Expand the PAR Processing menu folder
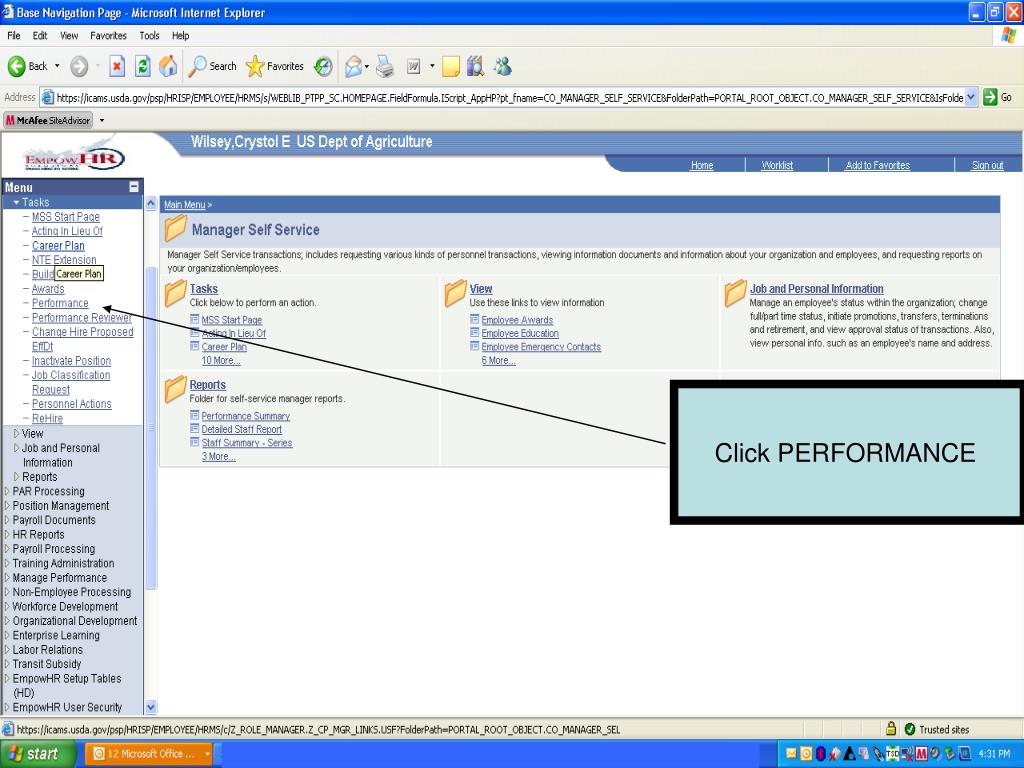Viewport: 1024px width, 768px height. (7, 490)
